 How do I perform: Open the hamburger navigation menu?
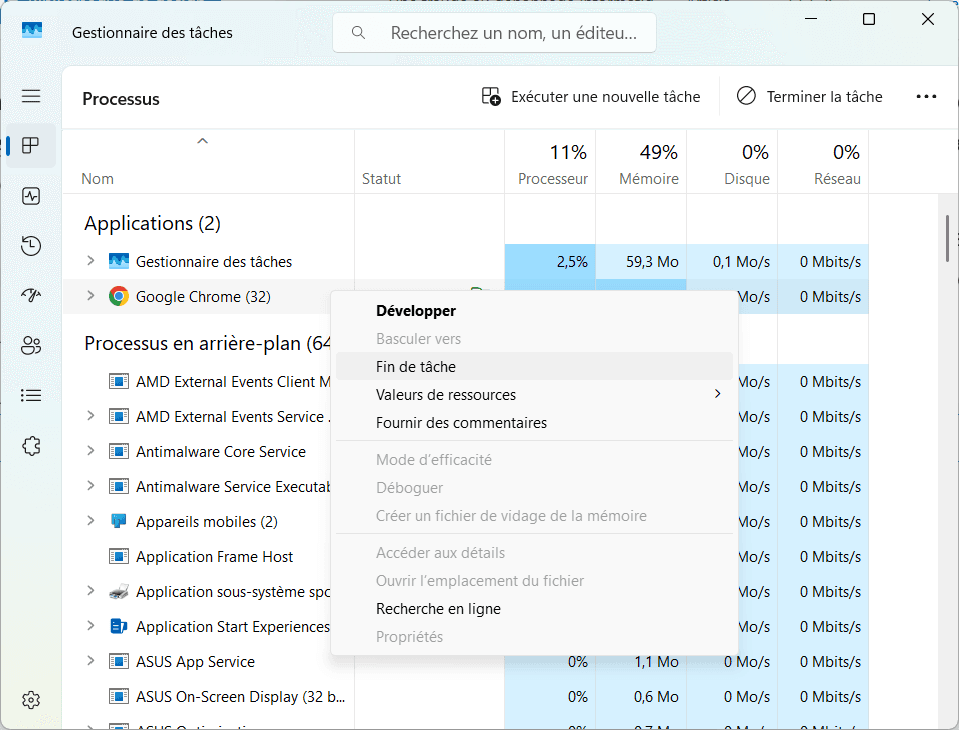pyautogui.click(x=31, y=96)
